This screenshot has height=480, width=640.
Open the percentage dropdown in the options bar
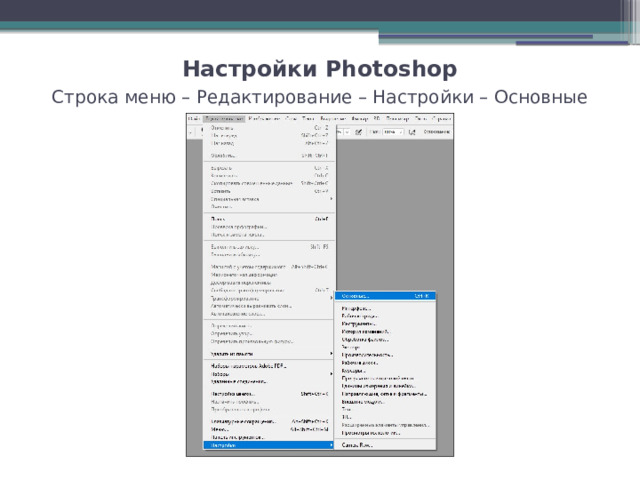[x=347, y=132]
